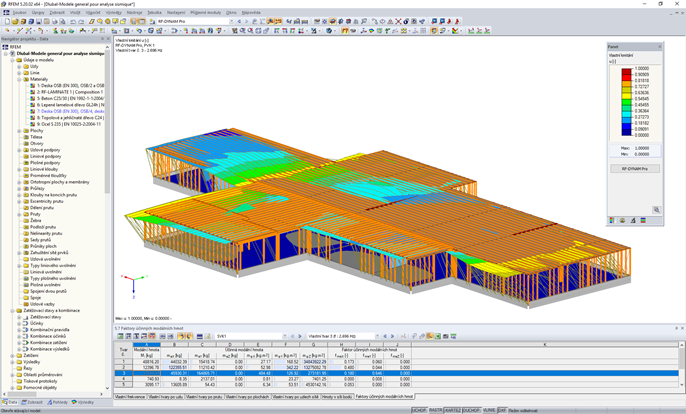Screen dimensions: 686x414
Task: Click the colored filter tab icon in Panel
Action: pyautogui.click(x=643, y=221)
